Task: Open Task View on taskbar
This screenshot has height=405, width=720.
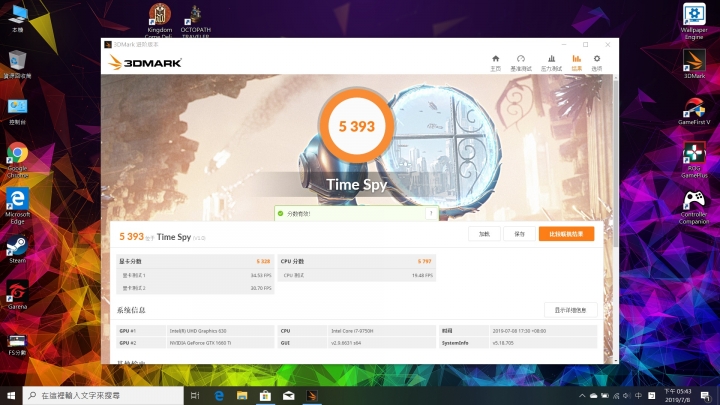Action: pyautogui.click(x=195, y=395)
